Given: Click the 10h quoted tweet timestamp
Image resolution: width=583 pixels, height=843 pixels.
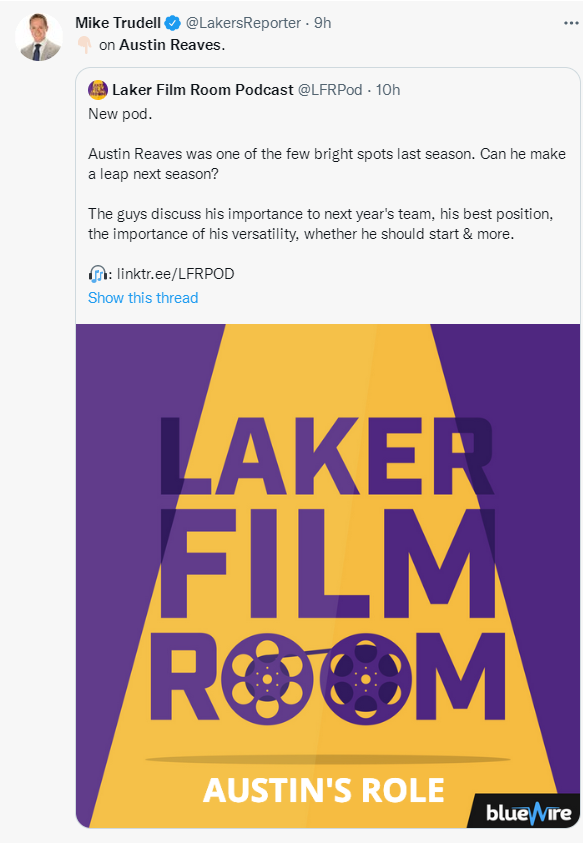Looking at the screenshot, I should click(388, 90).
